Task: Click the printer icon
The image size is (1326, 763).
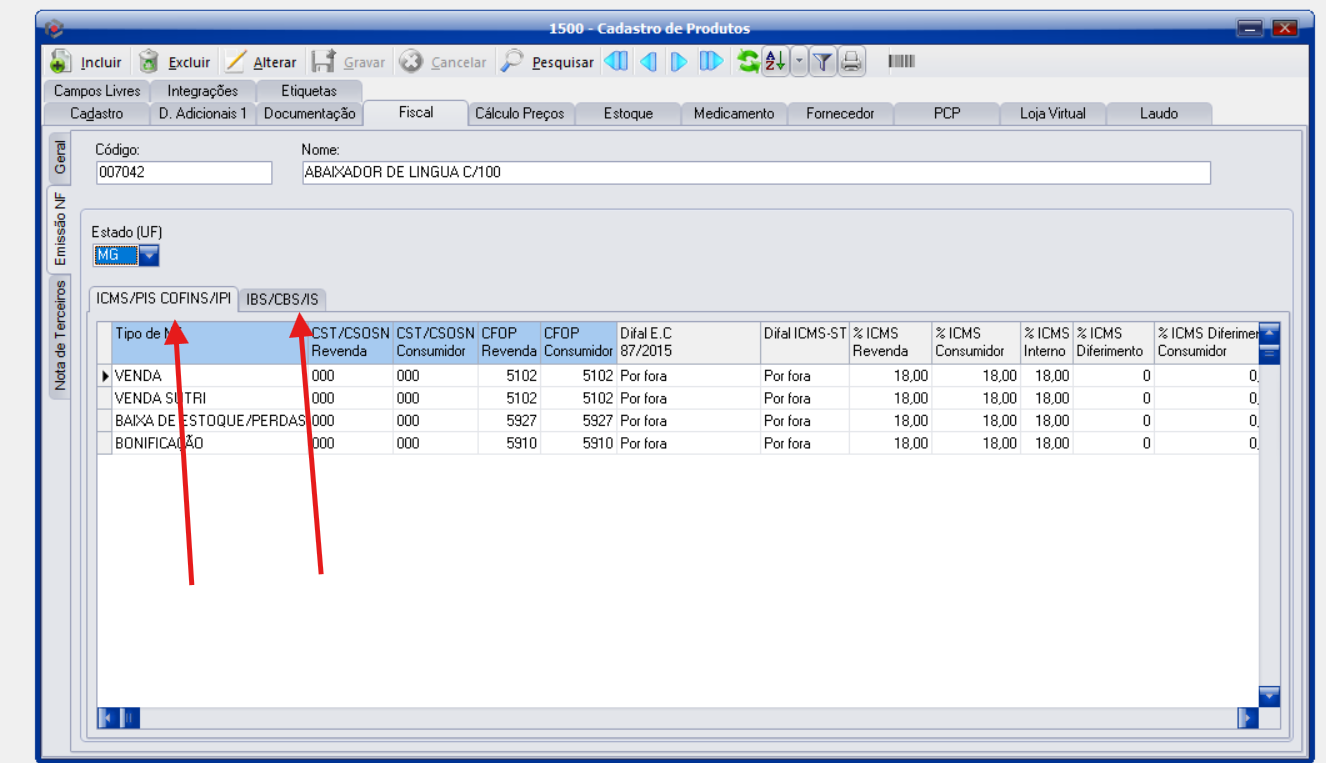Action: tap(851, 62)
